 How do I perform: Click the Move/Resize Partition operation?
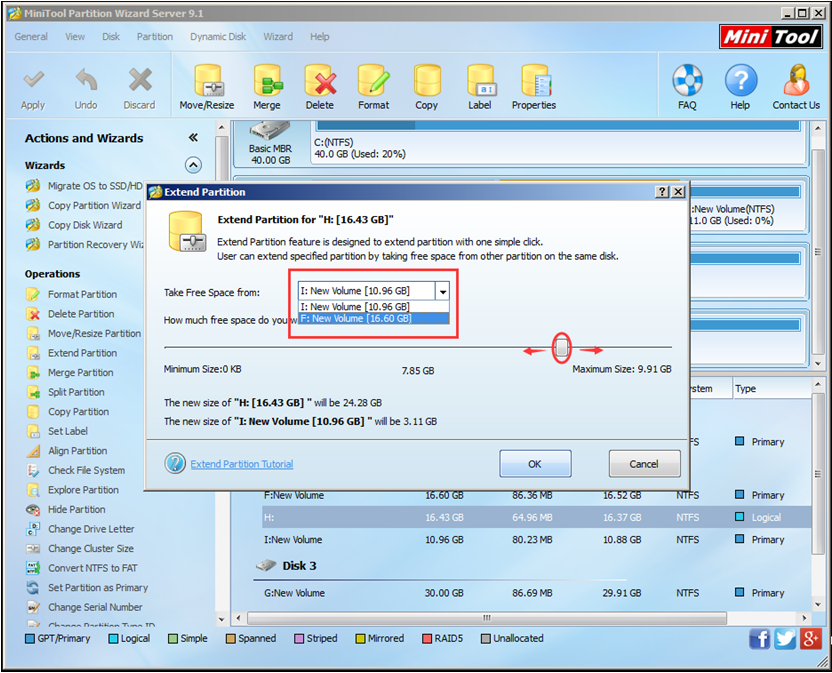(x=94, y=333)
